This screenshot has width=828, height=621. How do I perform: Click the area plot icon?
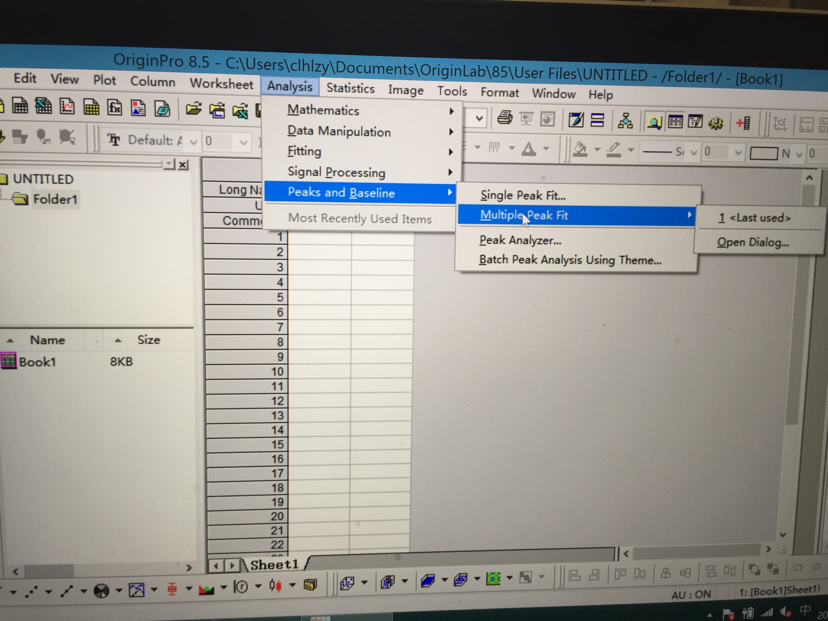pyautogui.click(x=206, y=588)
